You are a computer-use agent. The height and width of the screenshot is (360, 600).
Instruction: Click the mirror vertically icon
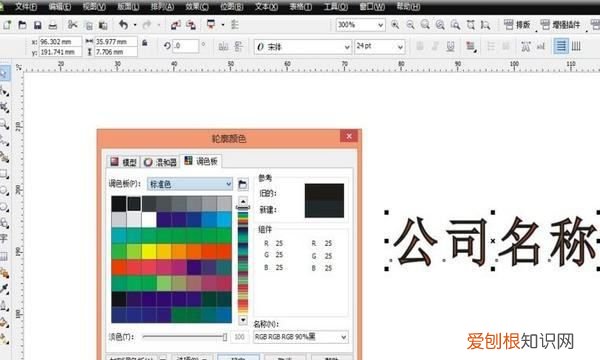pos(238,47)
